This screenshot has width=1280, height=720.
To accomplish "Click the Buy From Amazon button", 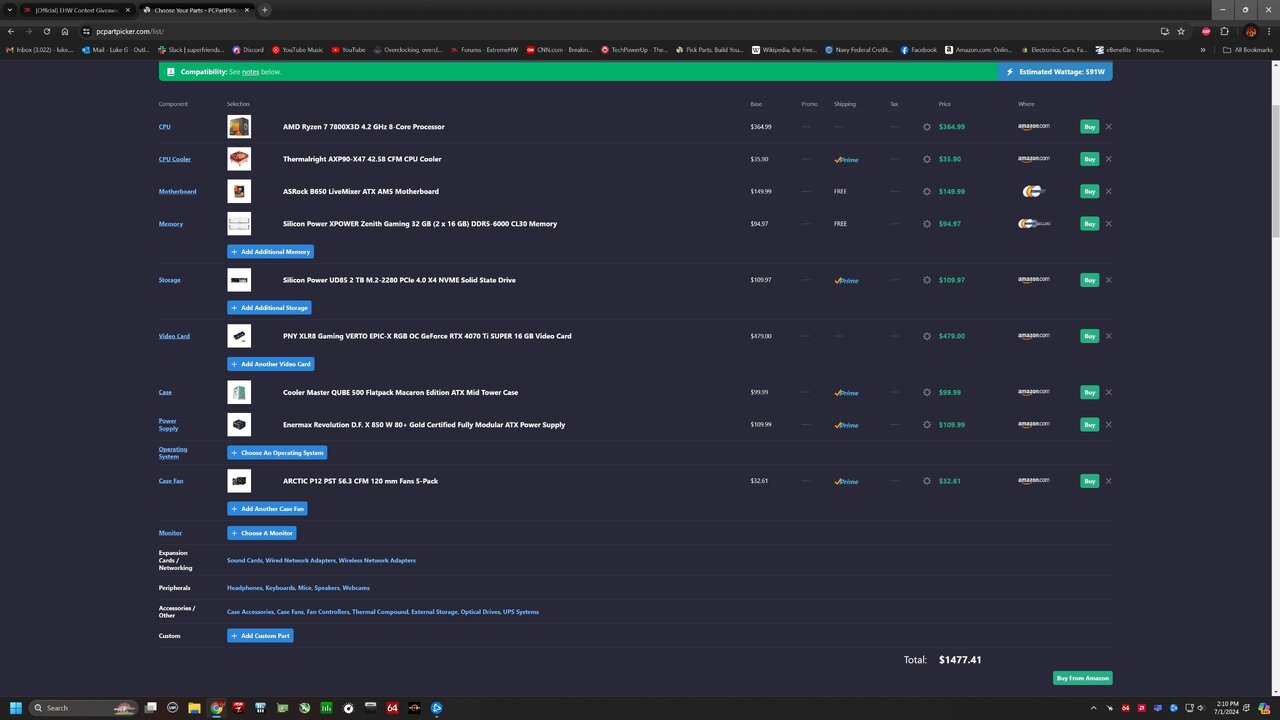I will pos(1082,678).
